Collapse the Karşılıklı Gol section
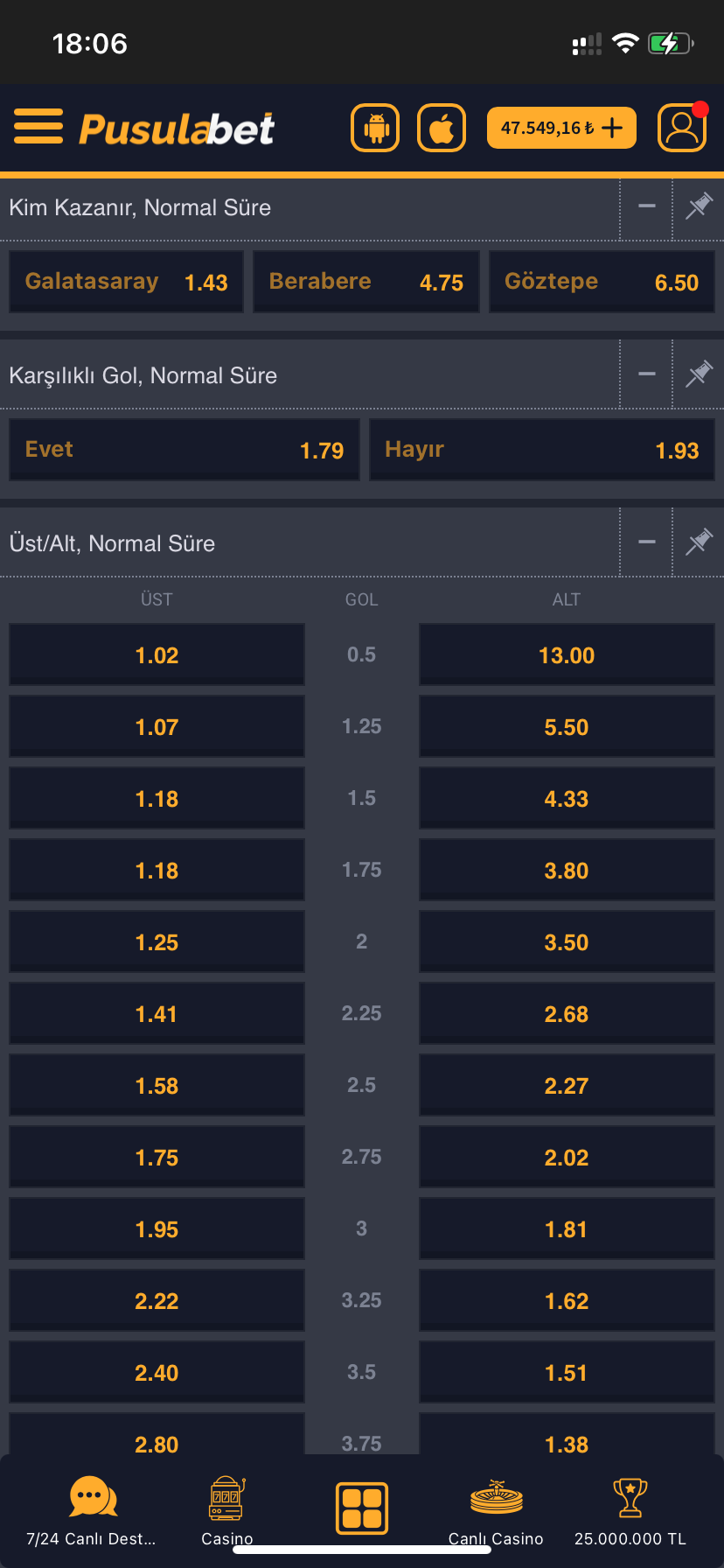724x1568 pixels. pyautogui.click(x=646, y=374)
